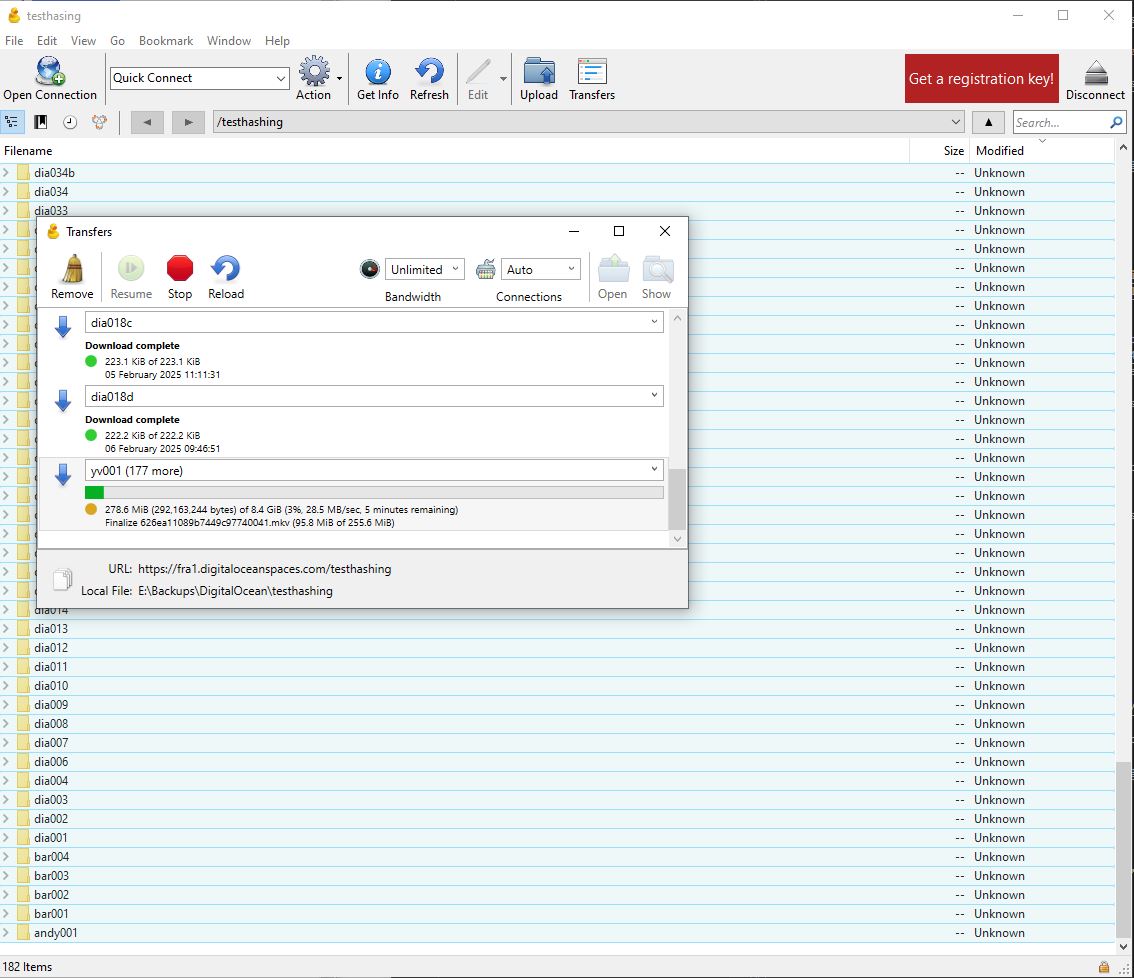Screen dimensions: 1134x978
Task: Open the Connections Auto dropdown
Action: coord(542,269)
